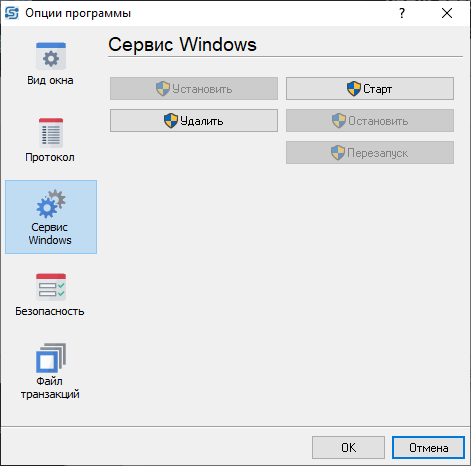Open the Протокол settings page icon
The width and height of the screenshot is (471, 466).
coord(51,133)
